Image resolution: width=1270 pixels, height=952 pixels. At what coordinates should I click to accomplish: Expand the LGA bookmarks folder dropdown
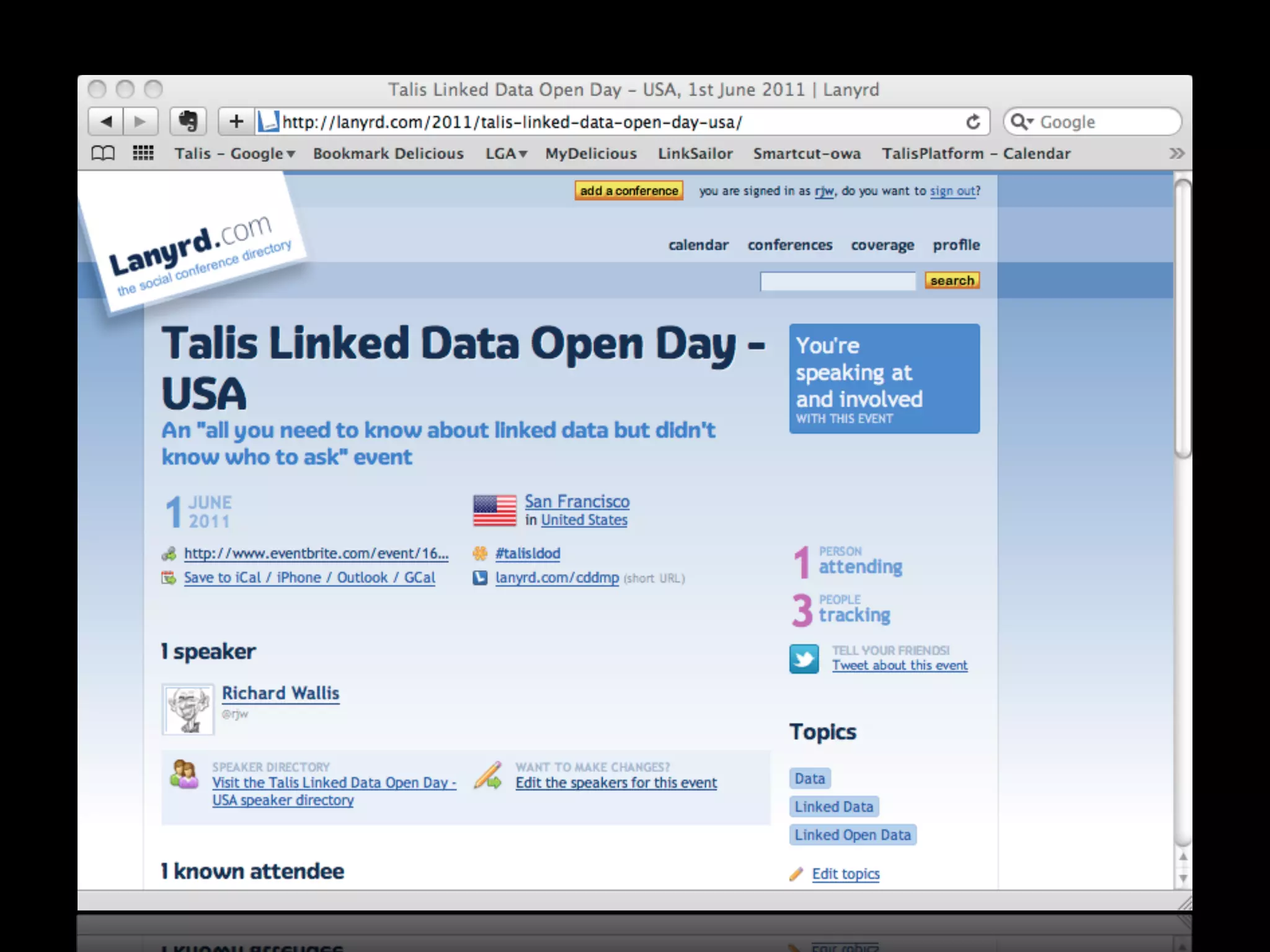click(x=506, y=154)
